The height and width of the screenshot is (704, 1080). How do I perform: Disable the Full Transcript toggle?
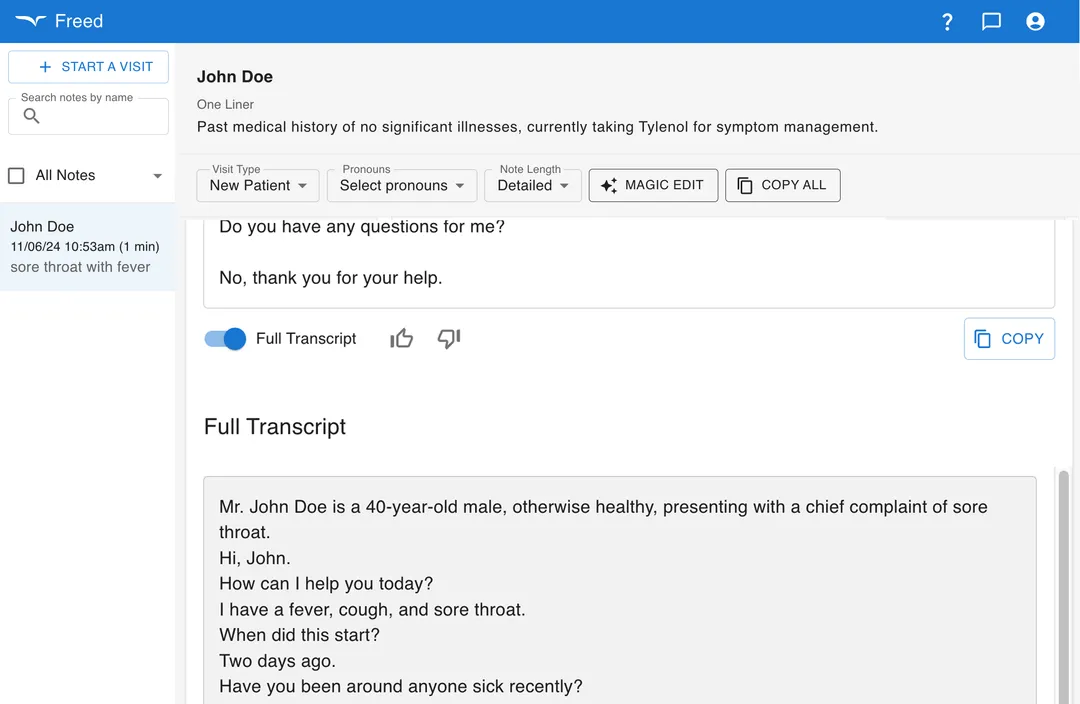point(224,339)
